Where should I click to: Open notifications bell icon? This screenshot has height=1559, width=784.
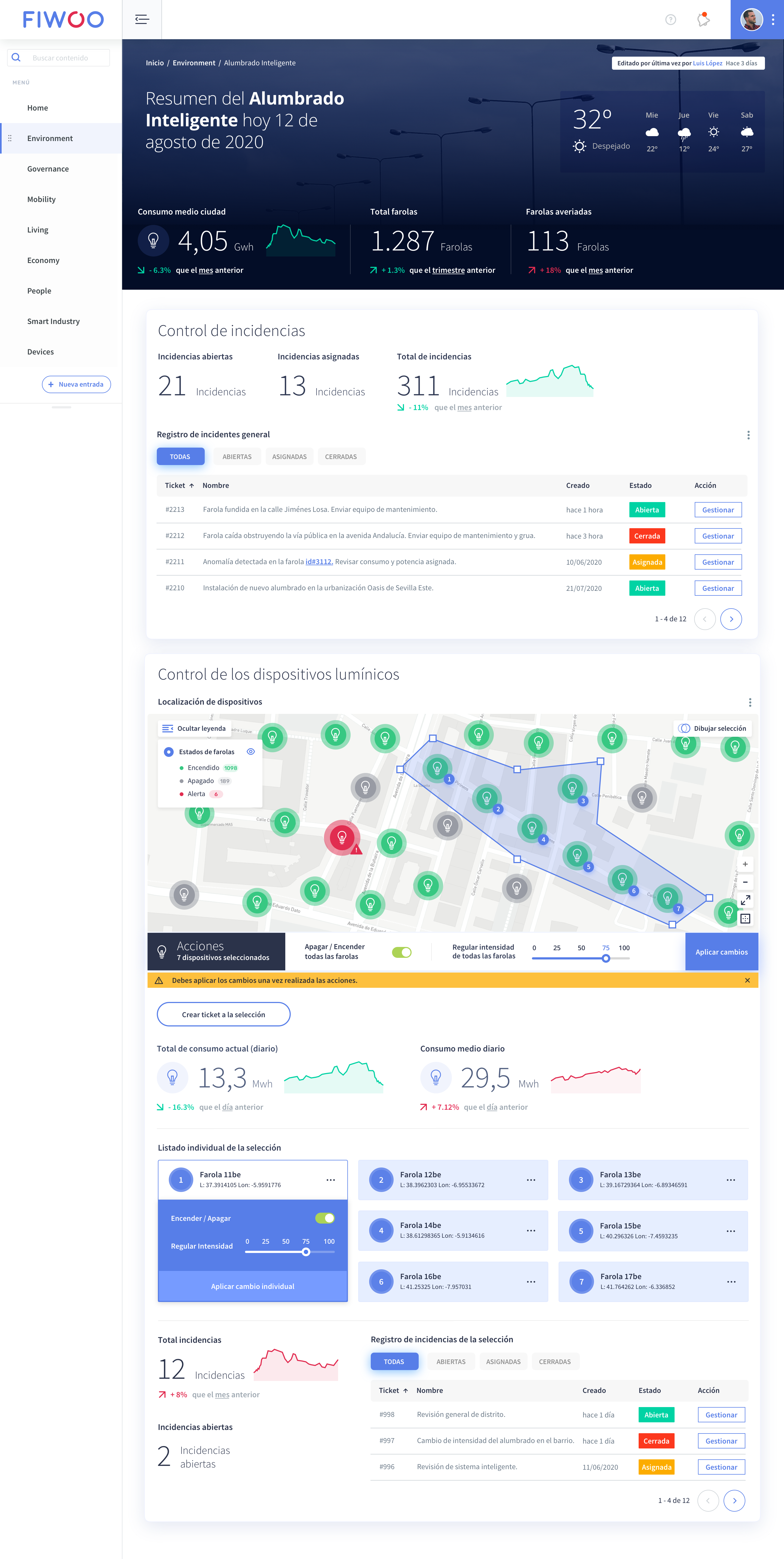point(703,19)
